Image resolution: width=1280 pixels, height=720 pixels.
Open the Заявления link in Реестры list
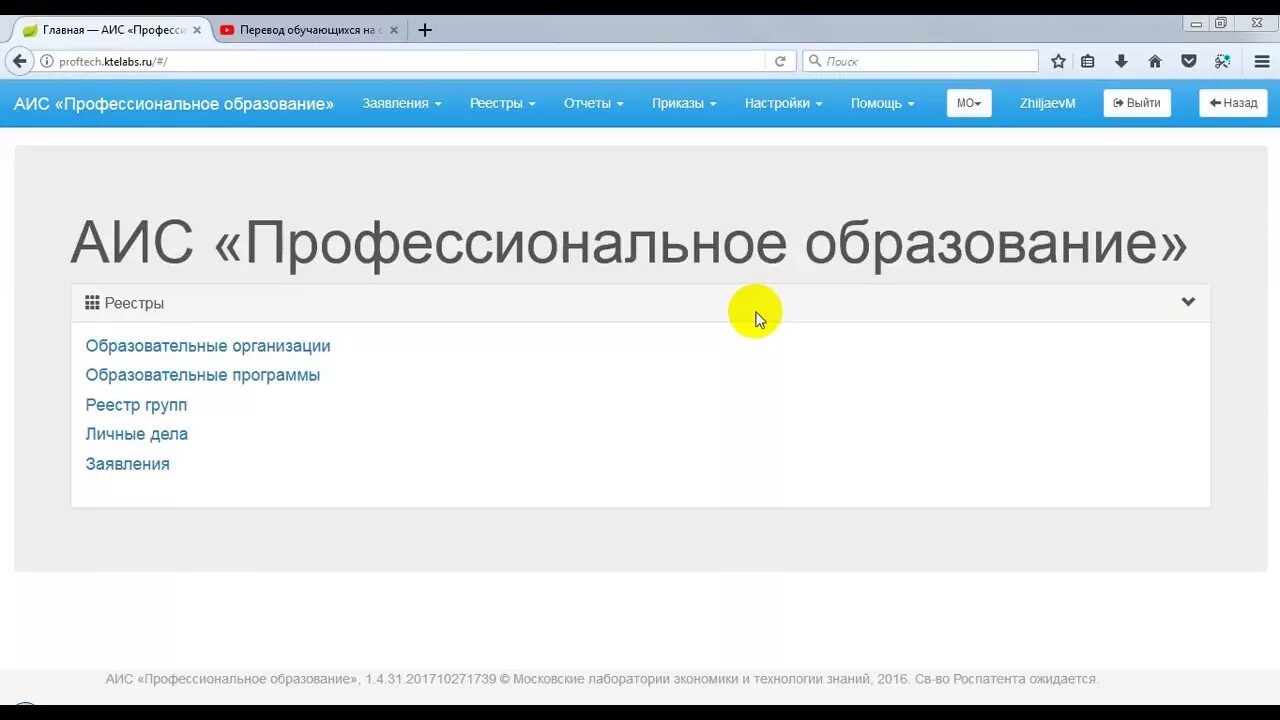pyautogui.click(x=128, y=464)
